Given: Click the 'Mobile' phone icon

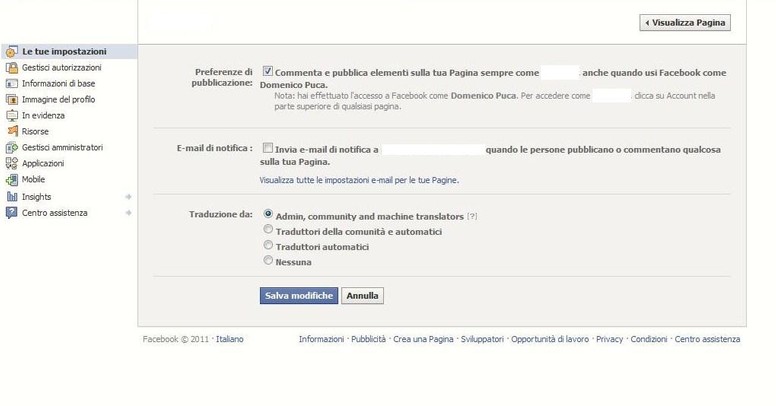Looking at the screenshot, I should [x=11, y=179].
